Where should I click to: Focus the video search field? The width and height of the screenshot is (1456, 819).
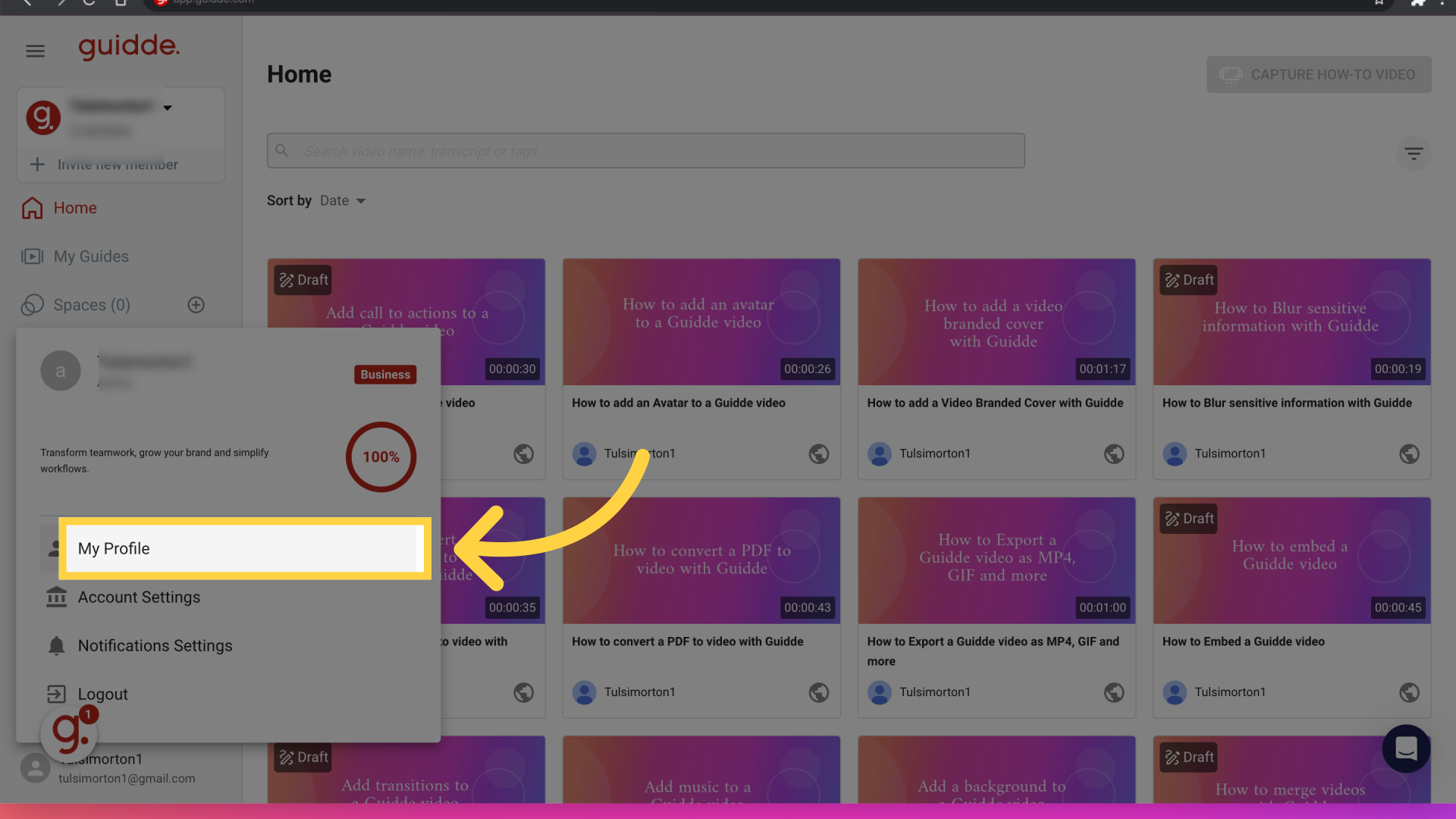click(x=645, y=151)
